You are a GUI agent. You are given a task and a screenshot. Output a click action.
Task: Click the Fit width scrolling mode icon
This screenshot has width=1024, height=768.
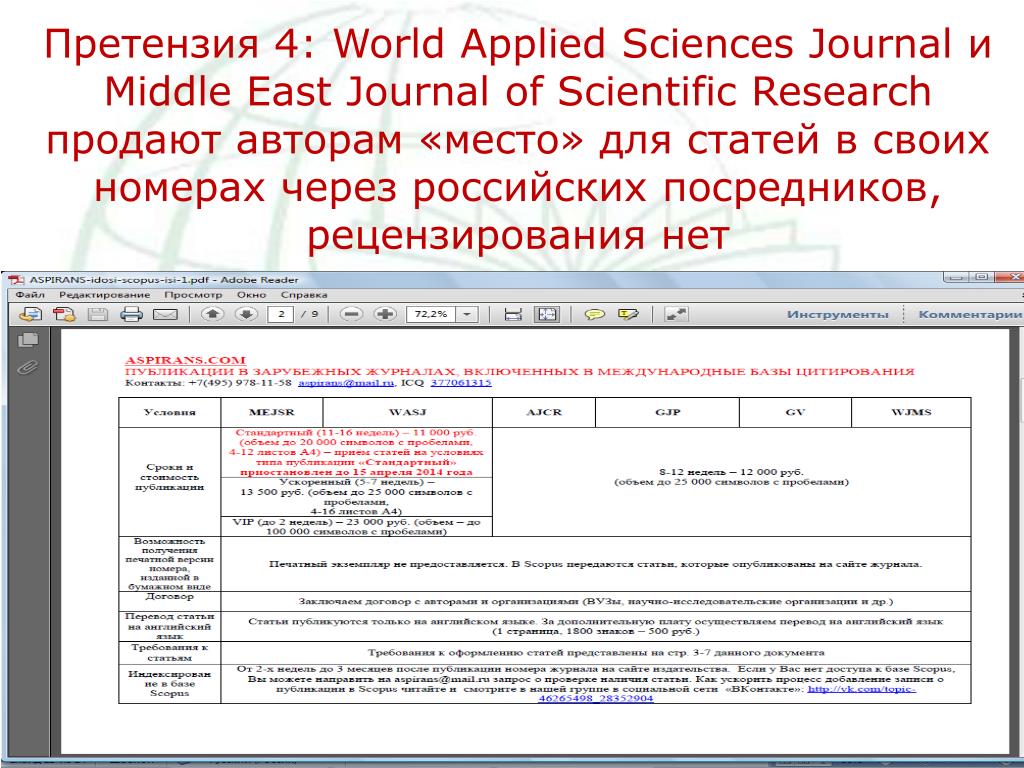pos(513,314)
